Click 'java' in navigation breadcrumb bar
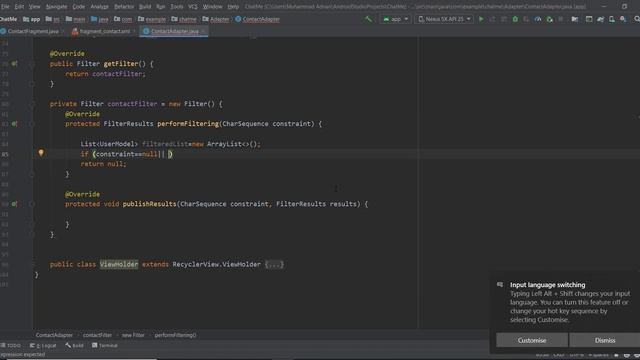640x360 pixels. click(100, 19)
